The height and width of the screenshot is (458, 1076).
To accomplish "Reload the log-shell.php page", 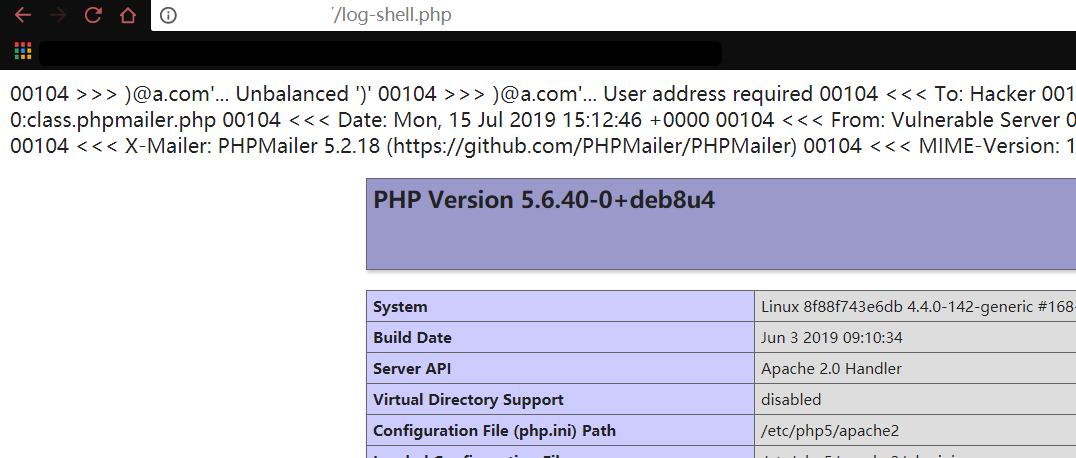I will [93, 15].
